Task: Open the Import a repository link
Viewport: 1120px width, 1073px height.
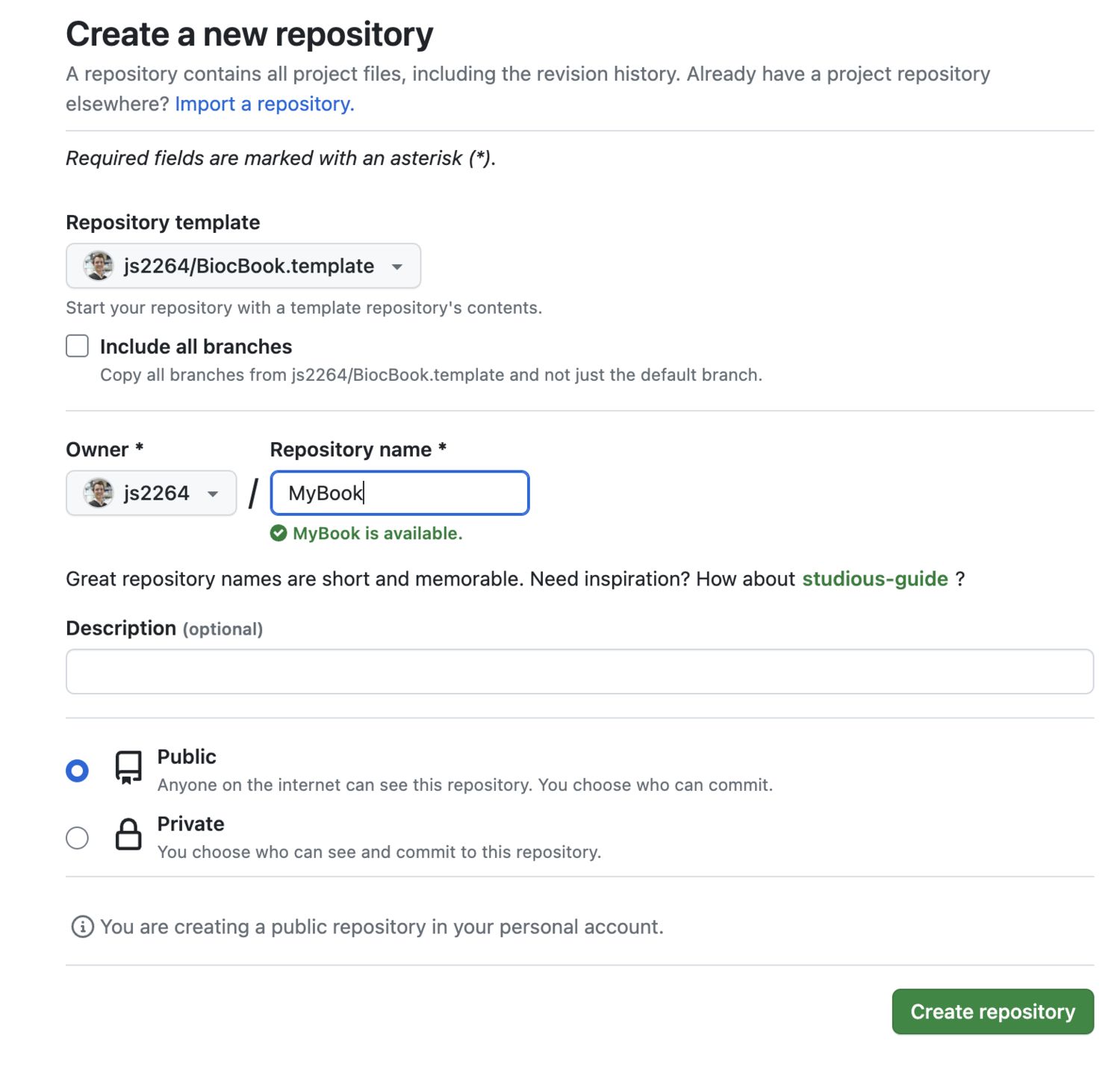Action: click(x=264, y=104)
